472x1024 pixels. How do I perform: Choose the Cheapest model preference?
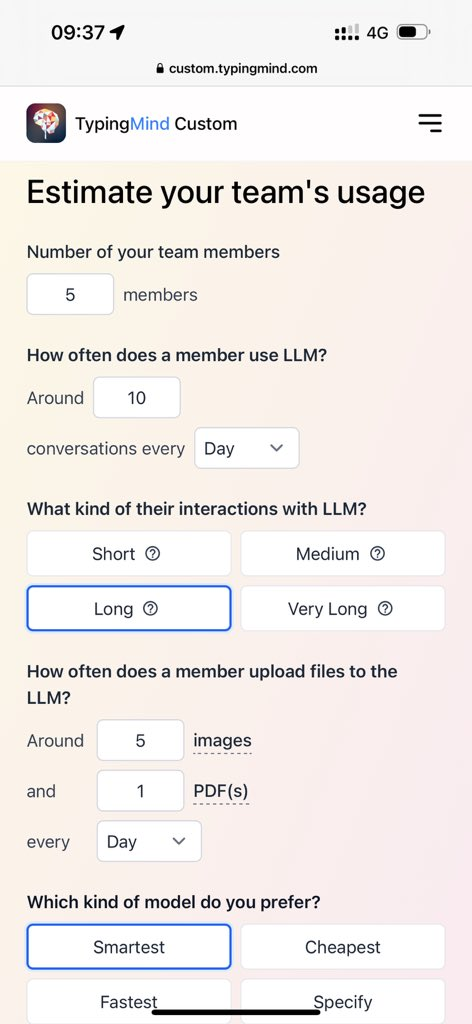343,947
